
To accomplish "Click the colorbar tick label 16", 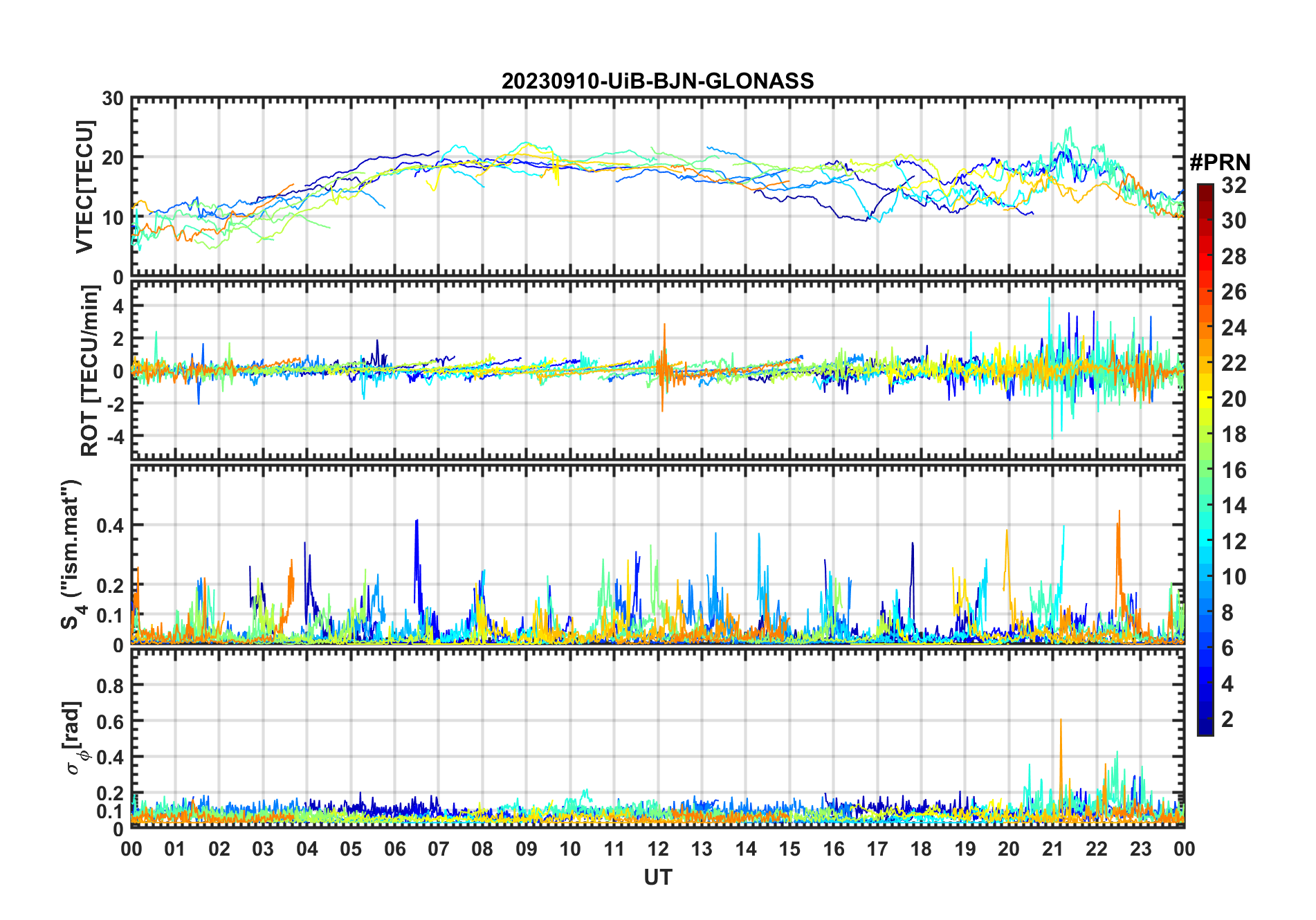I will tap(1234, 470).
